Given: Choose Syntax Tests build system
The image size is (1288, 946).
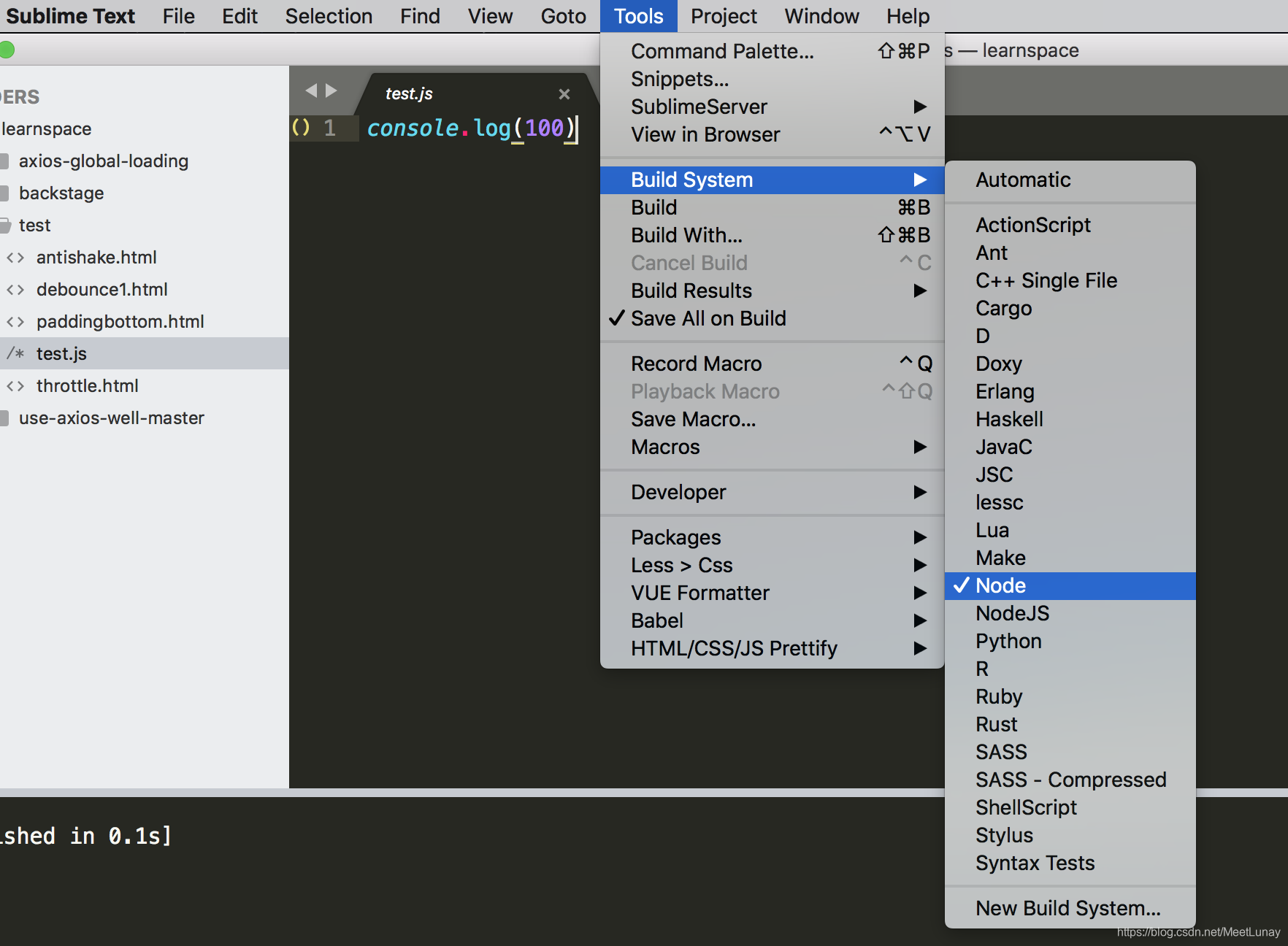Looking at the screenshot, I should click(1070, 864).
